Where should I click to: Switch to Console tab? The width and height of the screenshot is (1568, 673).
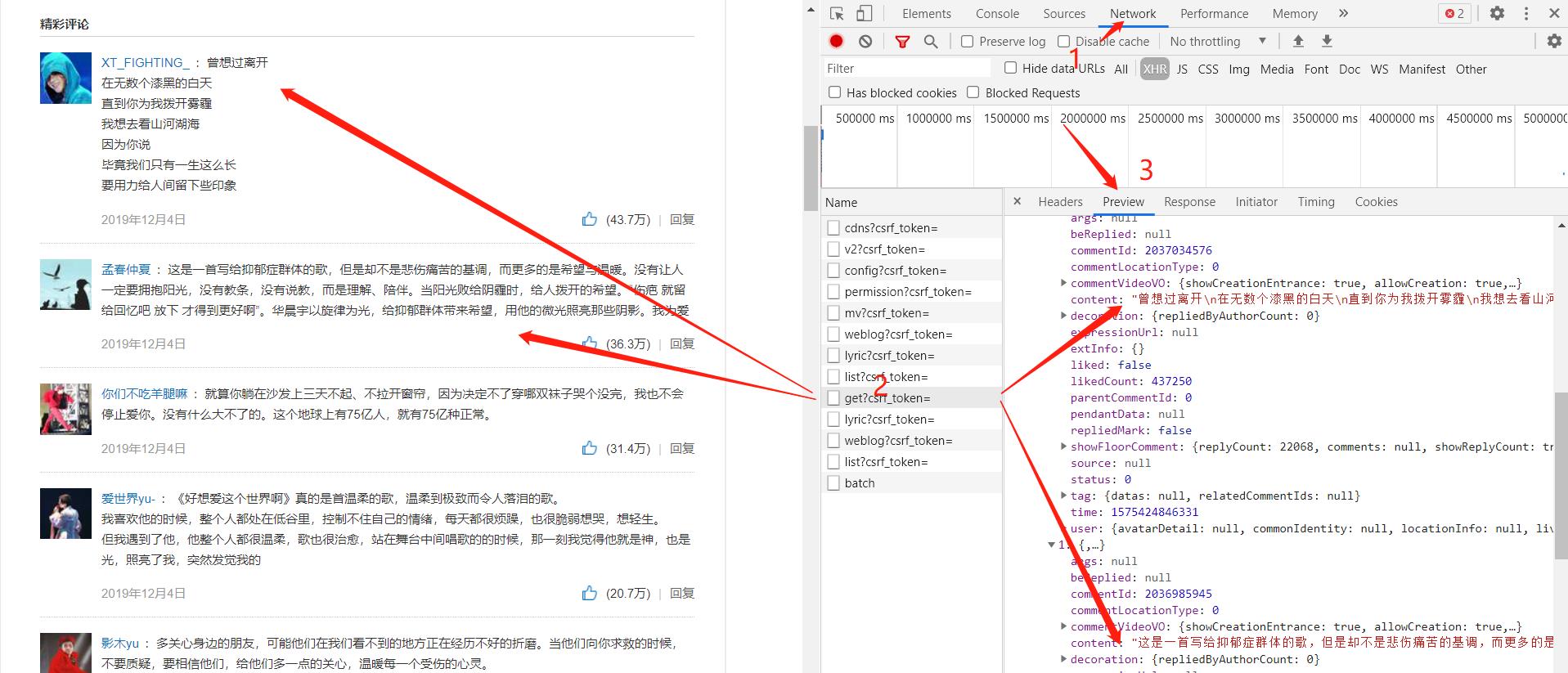[997, 13]
